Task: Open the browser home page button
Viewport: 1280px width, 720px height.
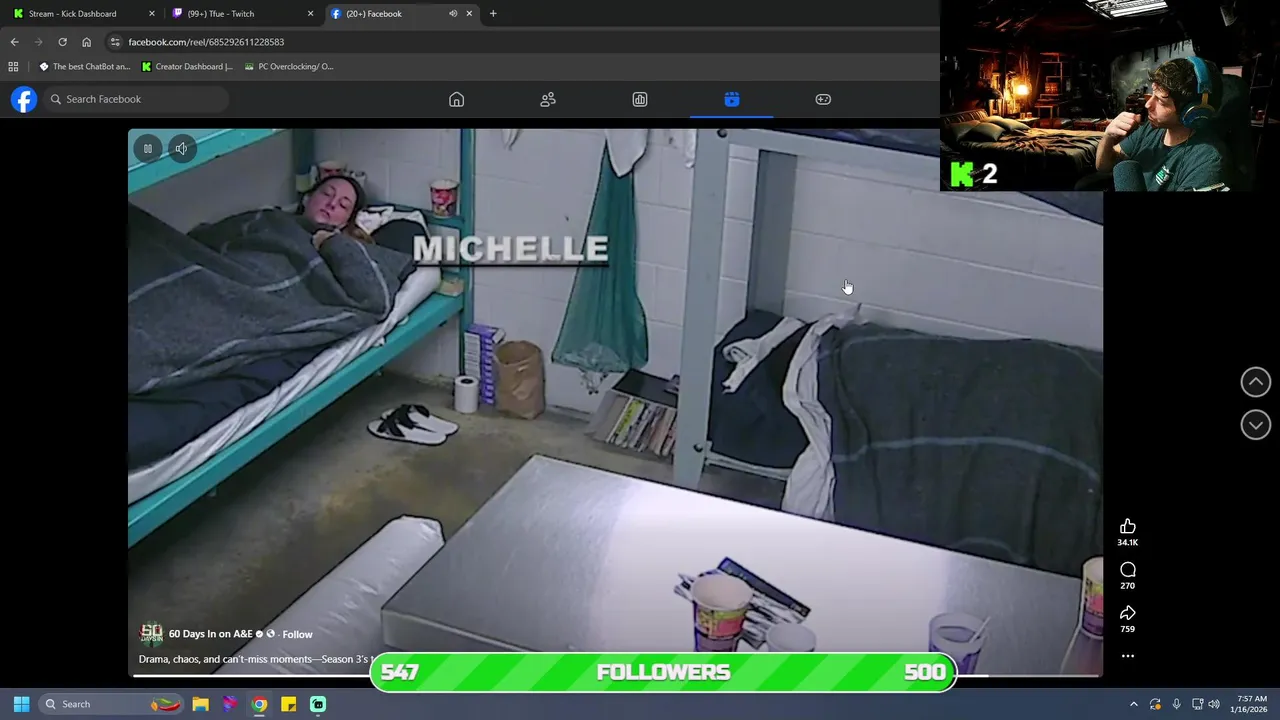Action: [x=86, y=42]
